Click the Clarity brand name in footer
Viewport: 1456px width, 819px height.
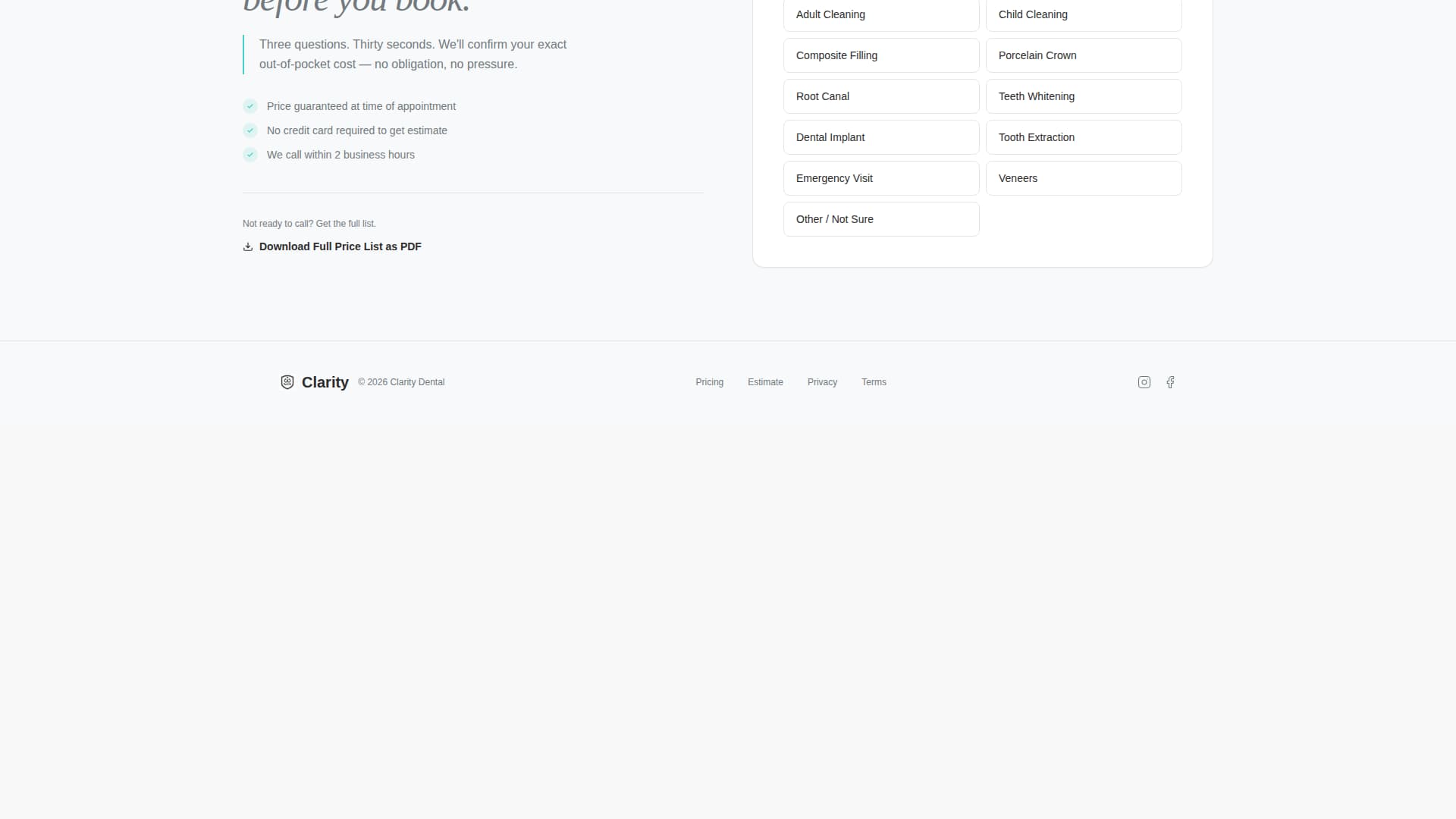tap(325, 382)
